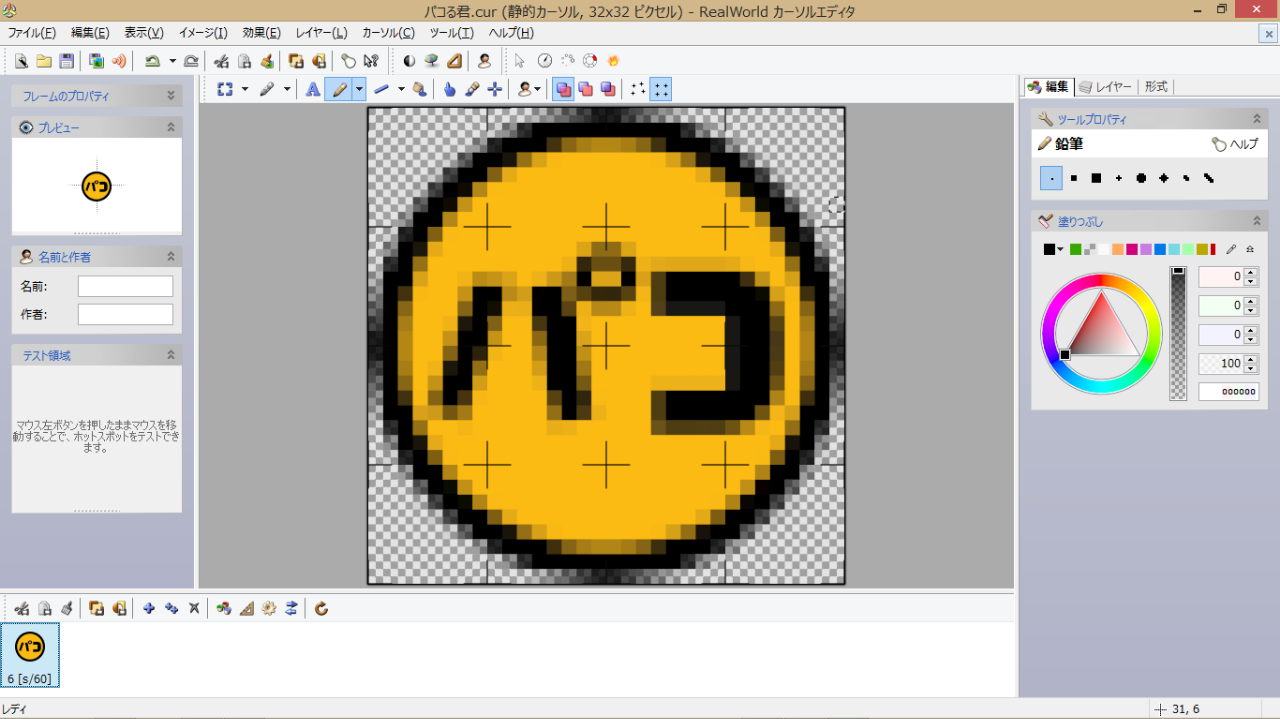The width and height of the screenshot is (1280, 719).
Task: Collapse the プレビュー panel
Action: click(x=171, y=127)
